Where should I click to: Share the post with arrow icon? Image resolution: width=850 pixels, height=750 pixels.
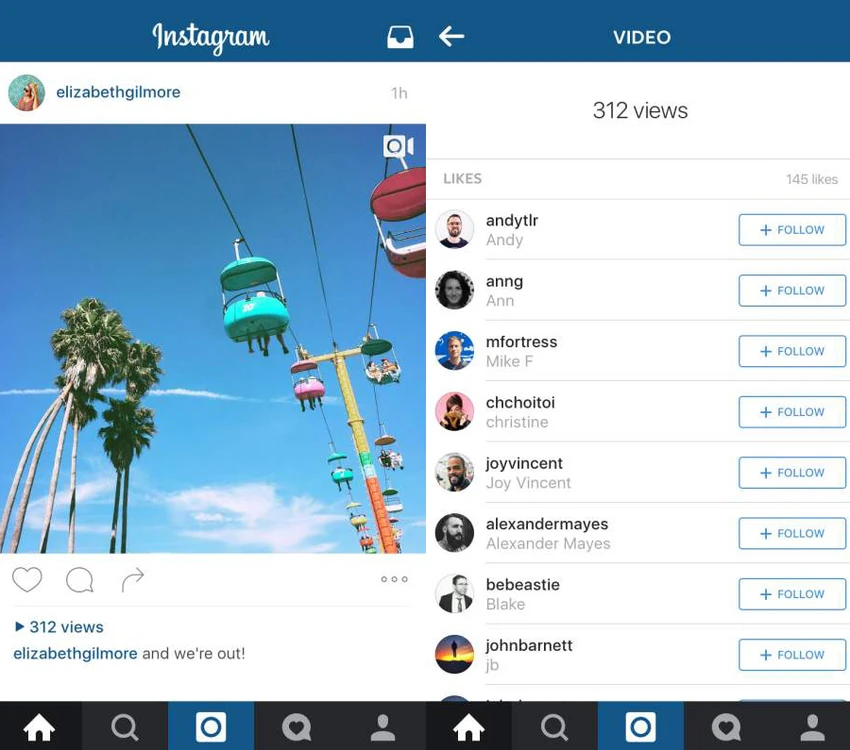click(133, 579)
